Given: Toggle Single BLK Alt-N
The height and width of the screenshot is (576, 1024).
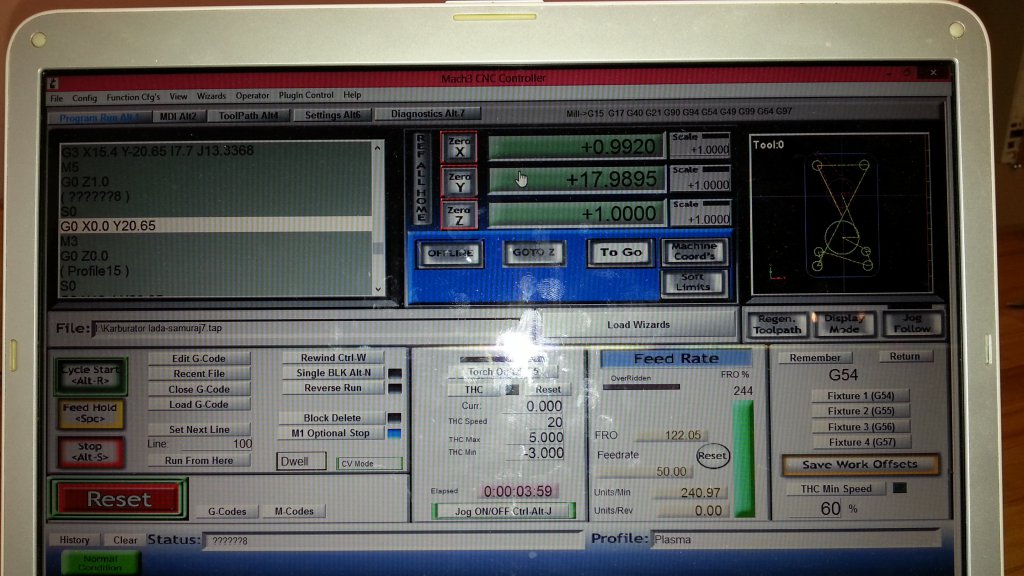Looking at the screenshot, I should [333, 373].
